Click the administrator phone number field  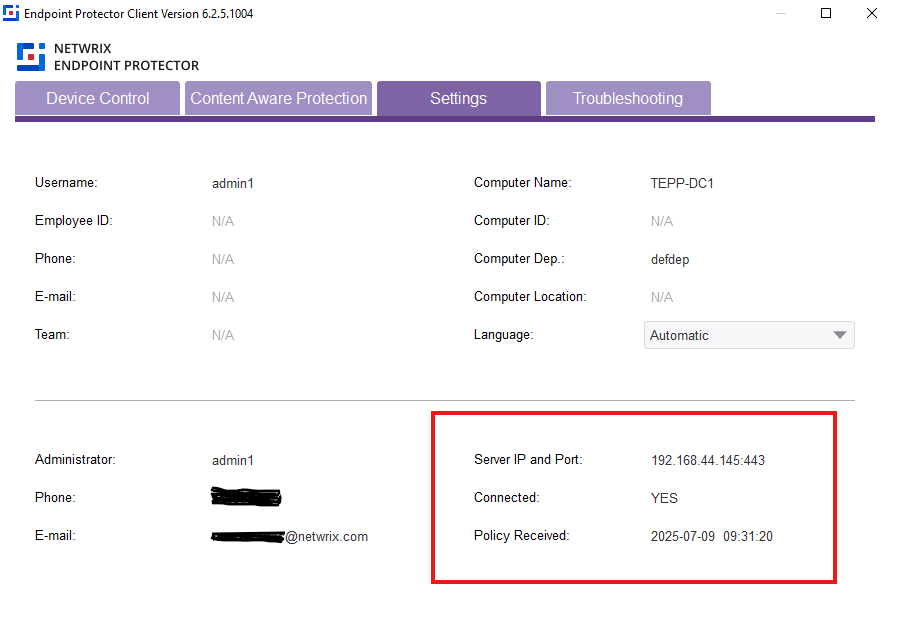pos(246,497)
